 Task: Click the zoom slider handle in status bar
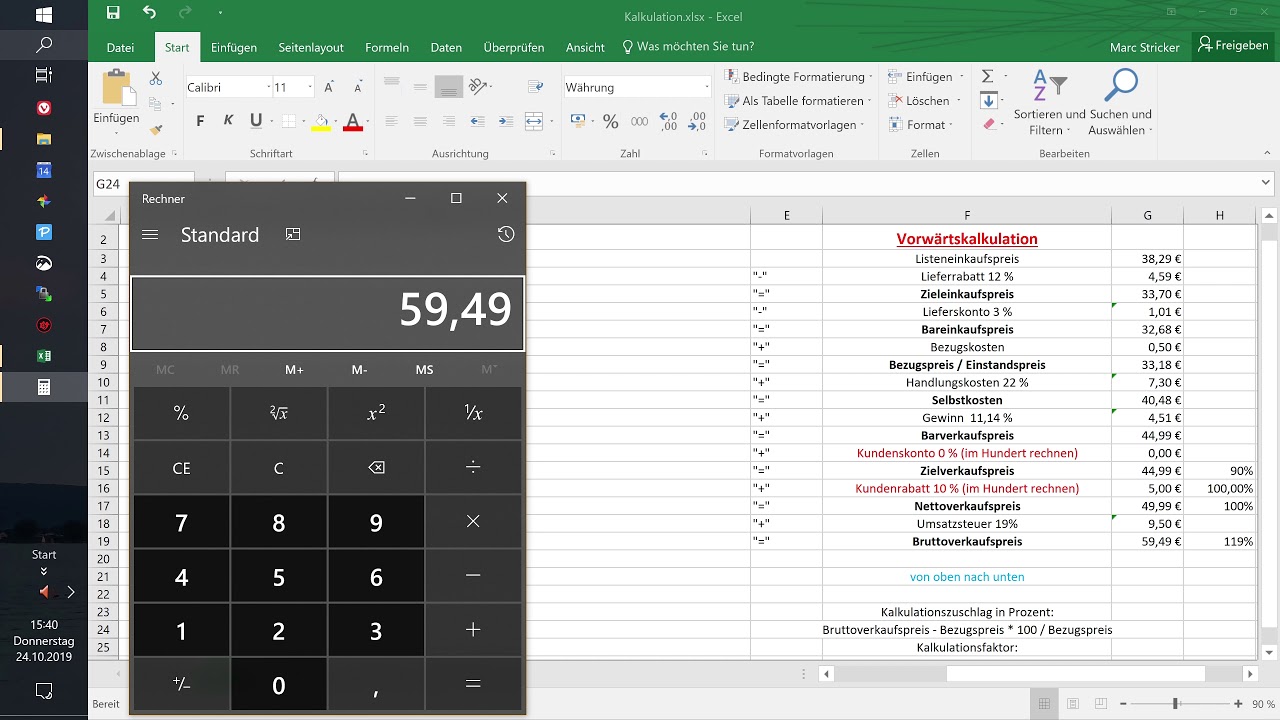click(x=1175, y=704)
